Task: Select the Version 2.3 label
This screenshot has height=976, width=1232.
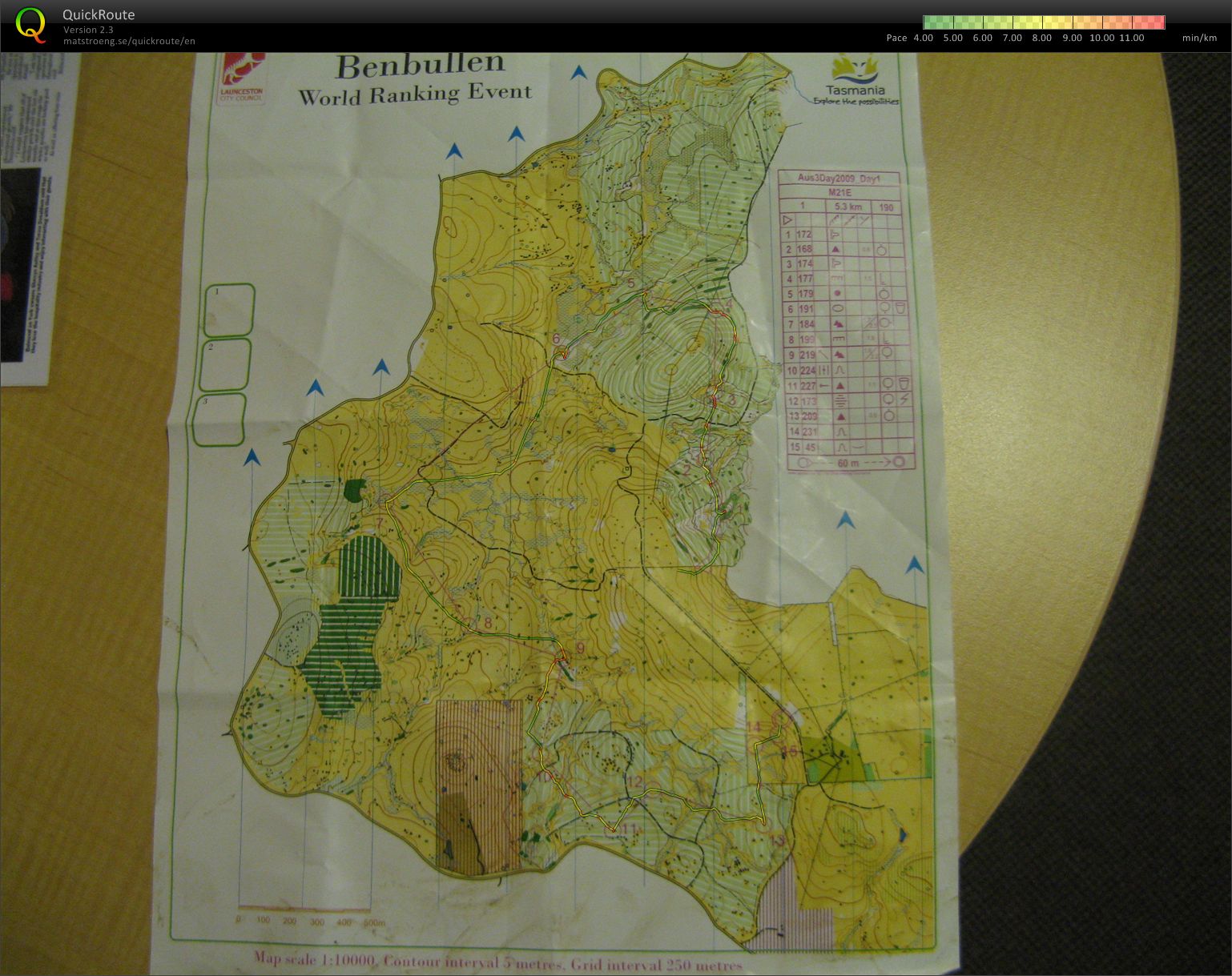Action: coord(88,30)
